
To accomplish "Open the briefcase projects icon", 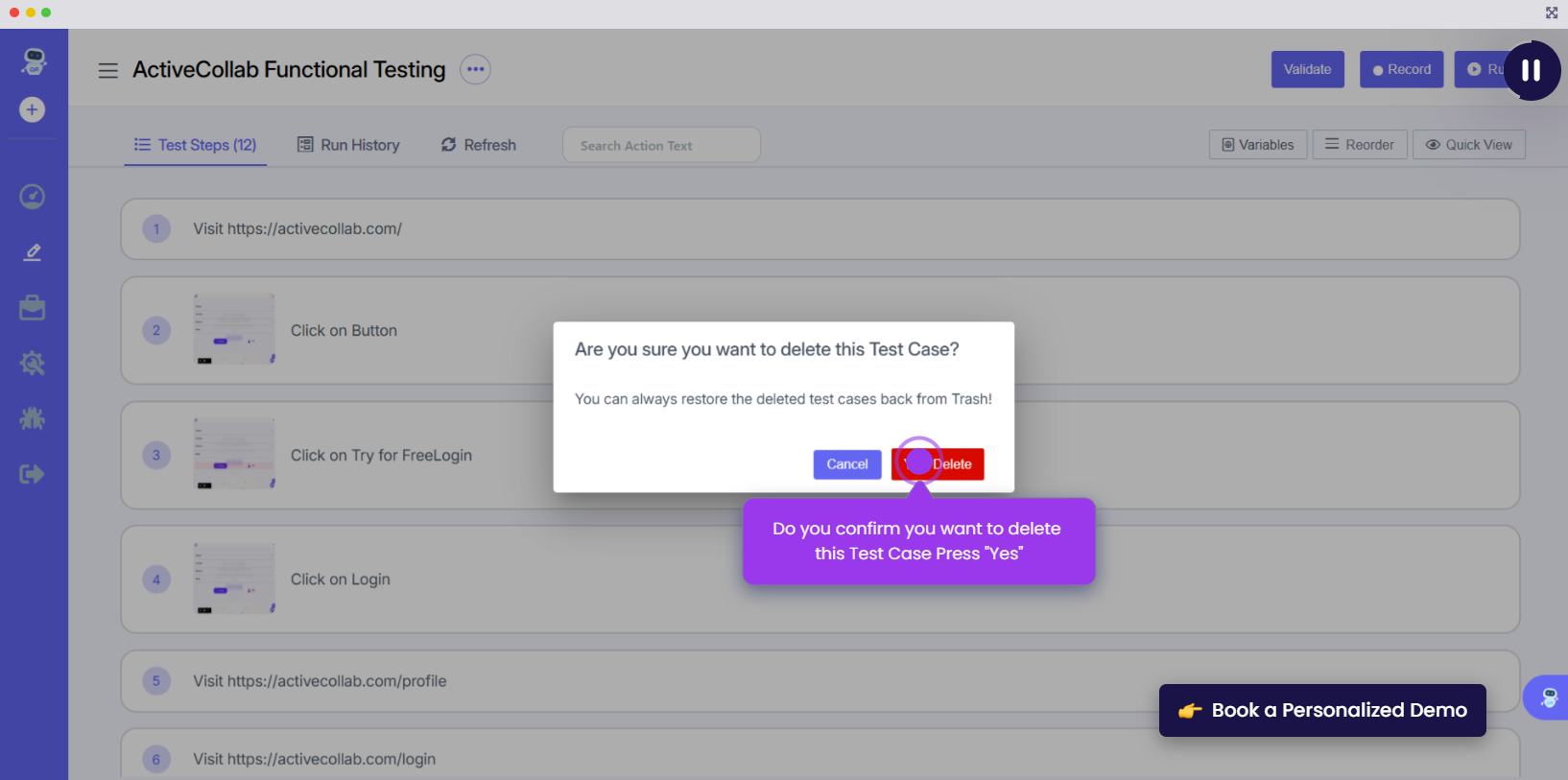I will coord(33,308).
